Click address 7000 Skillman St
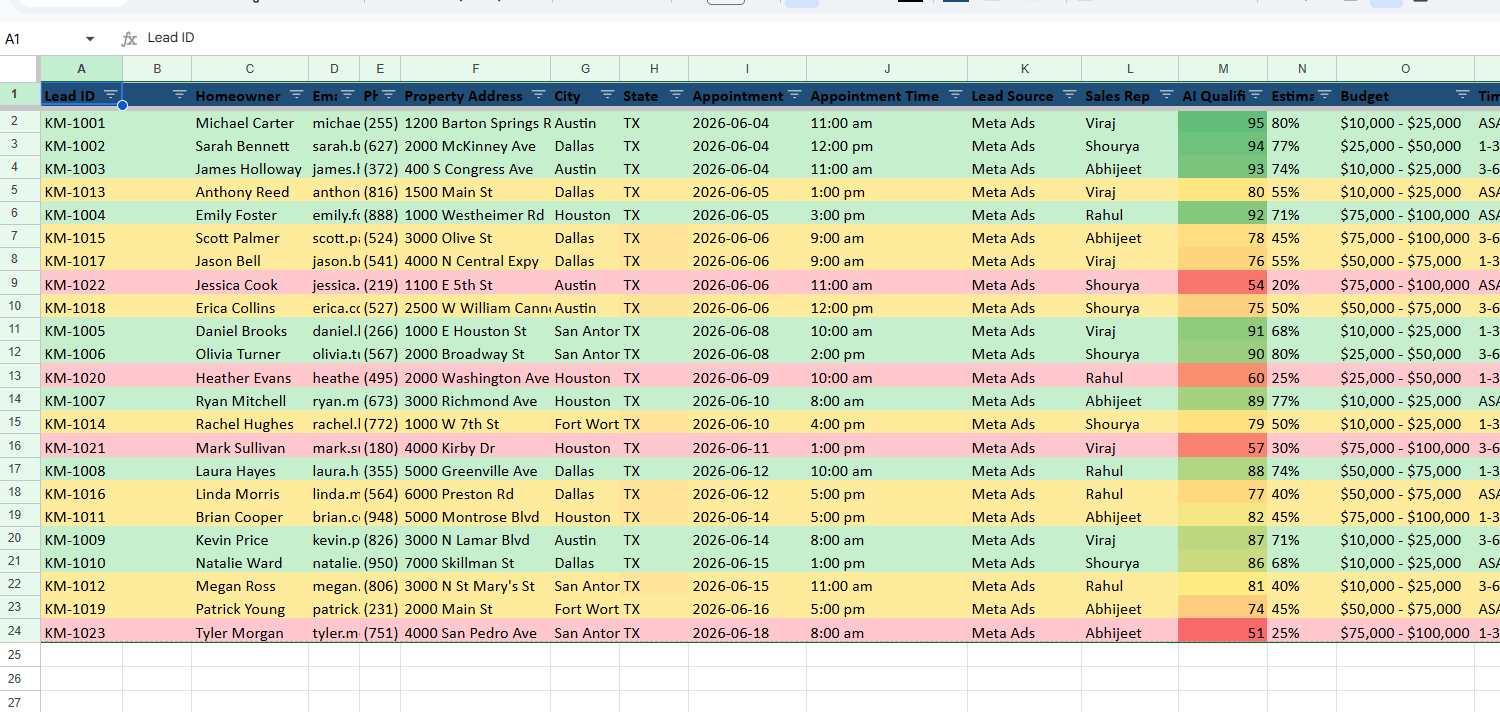The width and height of the screenshot is (1500, 712). [x=475, y=563]
